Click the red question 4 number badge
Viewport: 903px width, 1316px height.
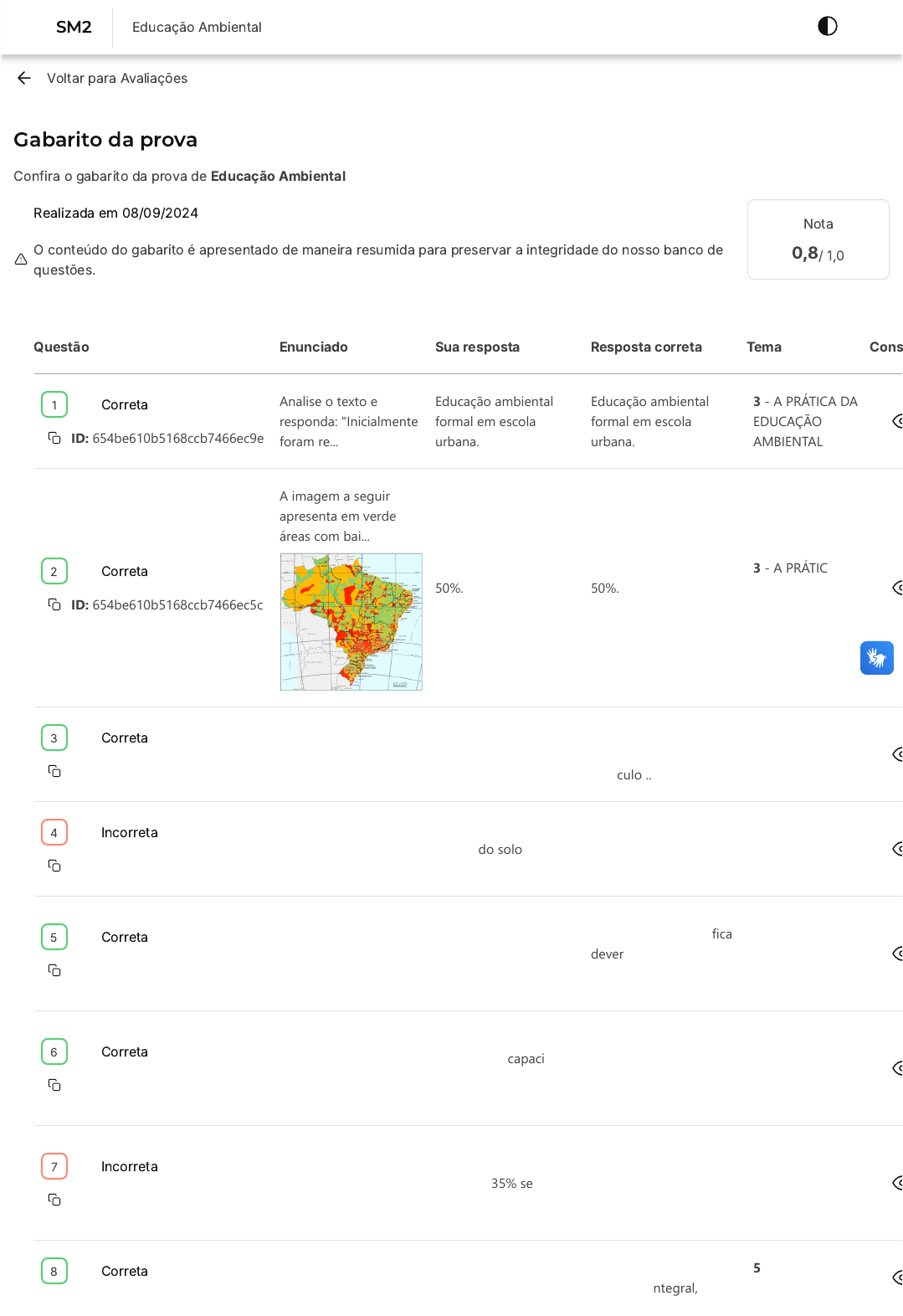point(54,832)
